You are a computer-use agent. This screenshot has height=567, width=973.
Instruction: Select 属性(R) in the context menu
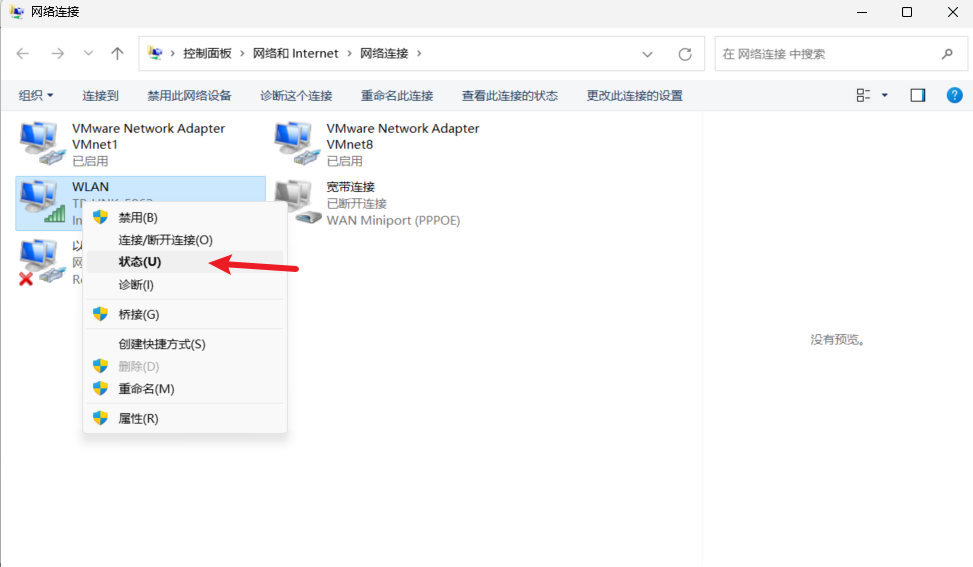(138, 418)
